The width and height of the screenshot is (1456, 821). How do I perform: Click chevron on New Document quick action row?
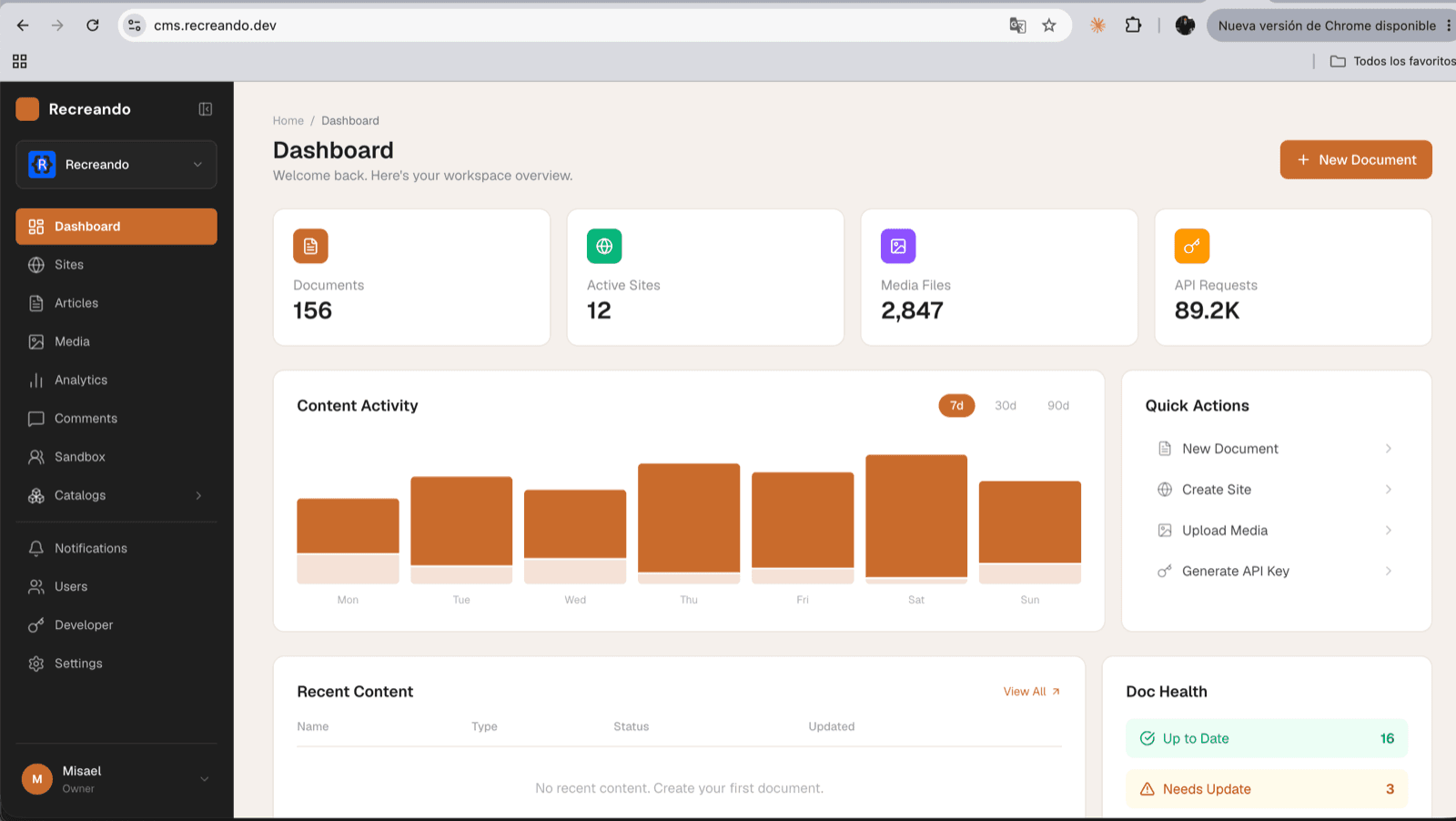1389,449
